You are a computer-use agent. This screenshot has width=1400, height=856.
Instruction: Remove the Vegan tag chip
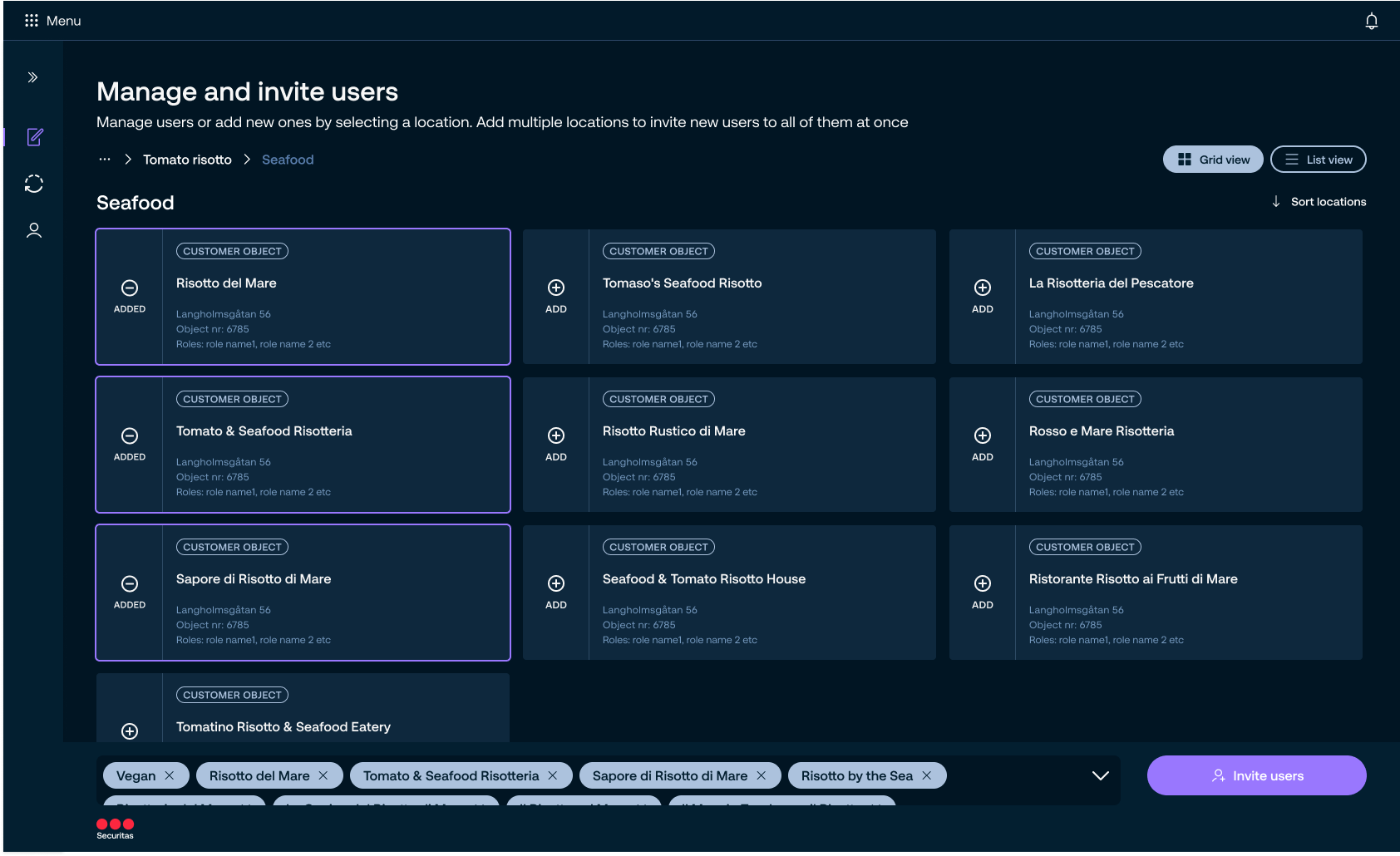pos(170,775)
